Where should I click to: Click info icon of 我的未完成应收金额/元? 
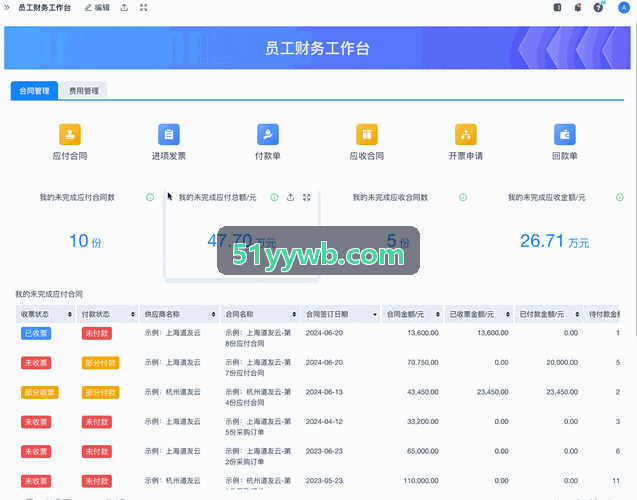coord(620,197)
